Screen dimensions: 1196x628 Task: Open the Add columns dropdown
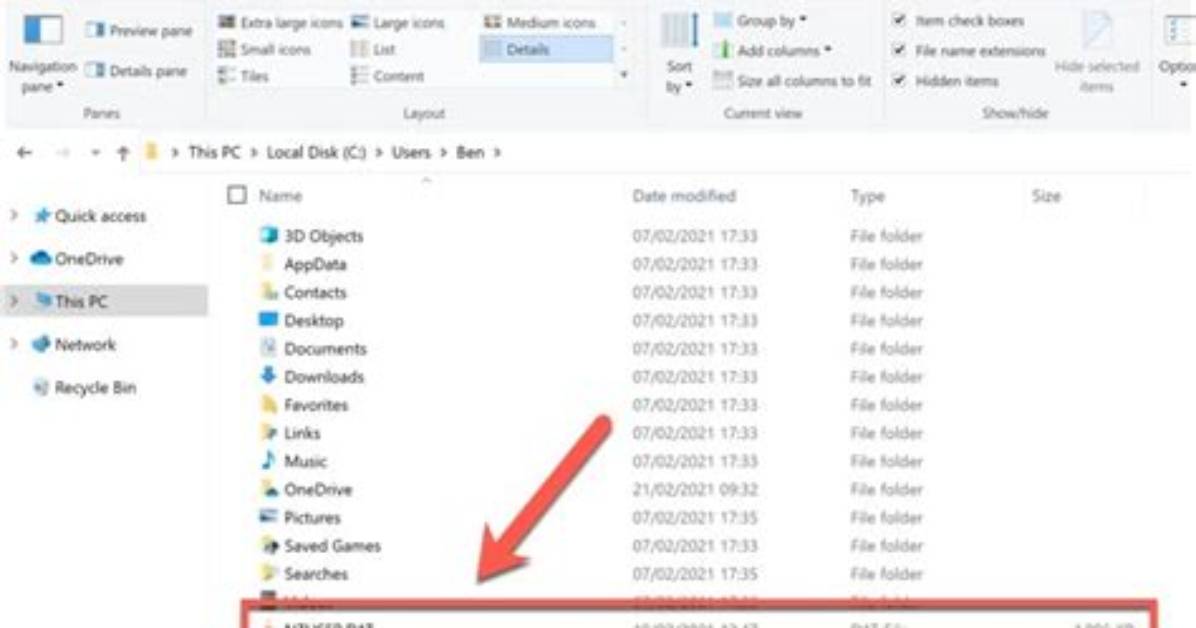point(773,50)
